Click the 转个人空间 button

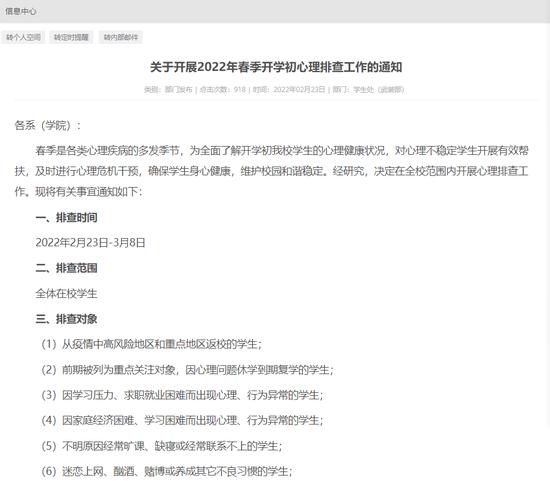tap(23, 37)
